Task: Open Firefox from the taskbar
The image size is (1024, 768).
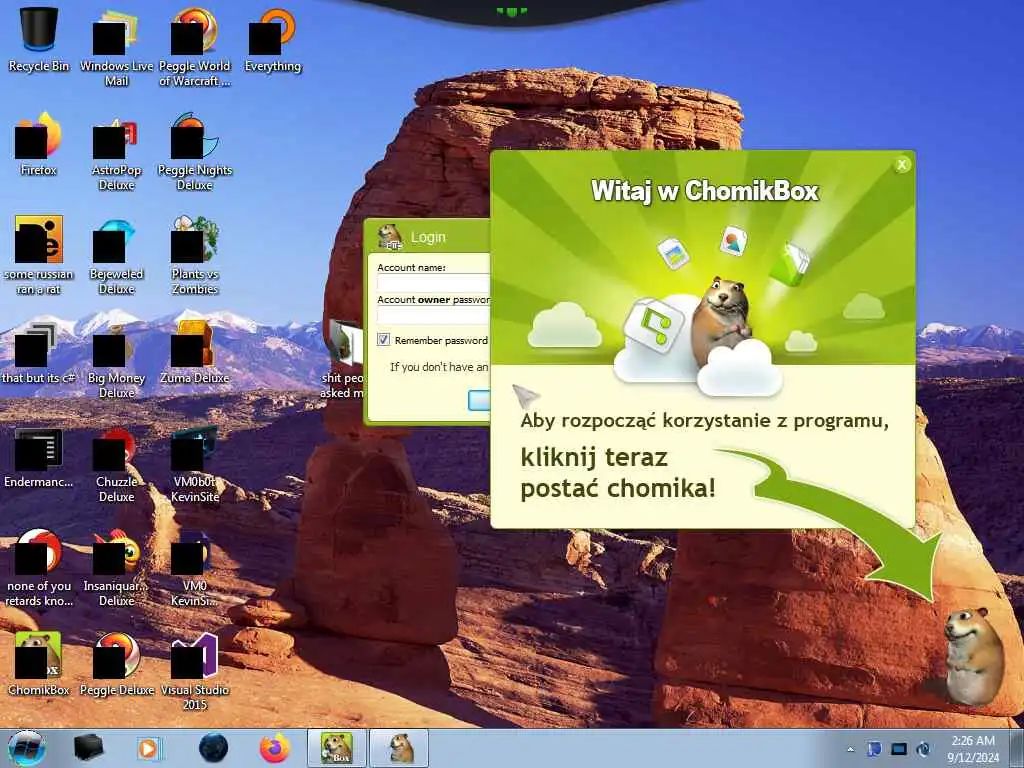Action: coord(275,748)
